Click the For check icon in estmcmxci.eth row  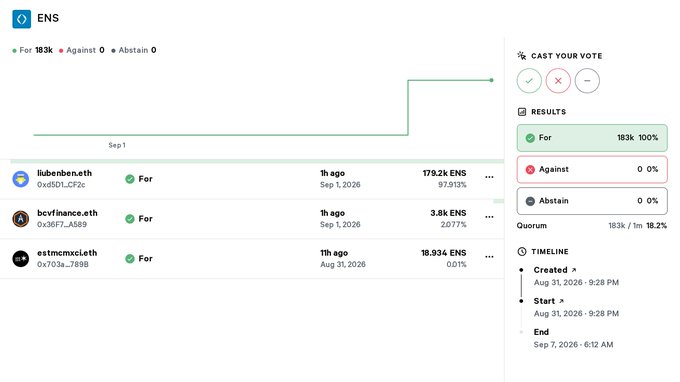pos(130,259)
